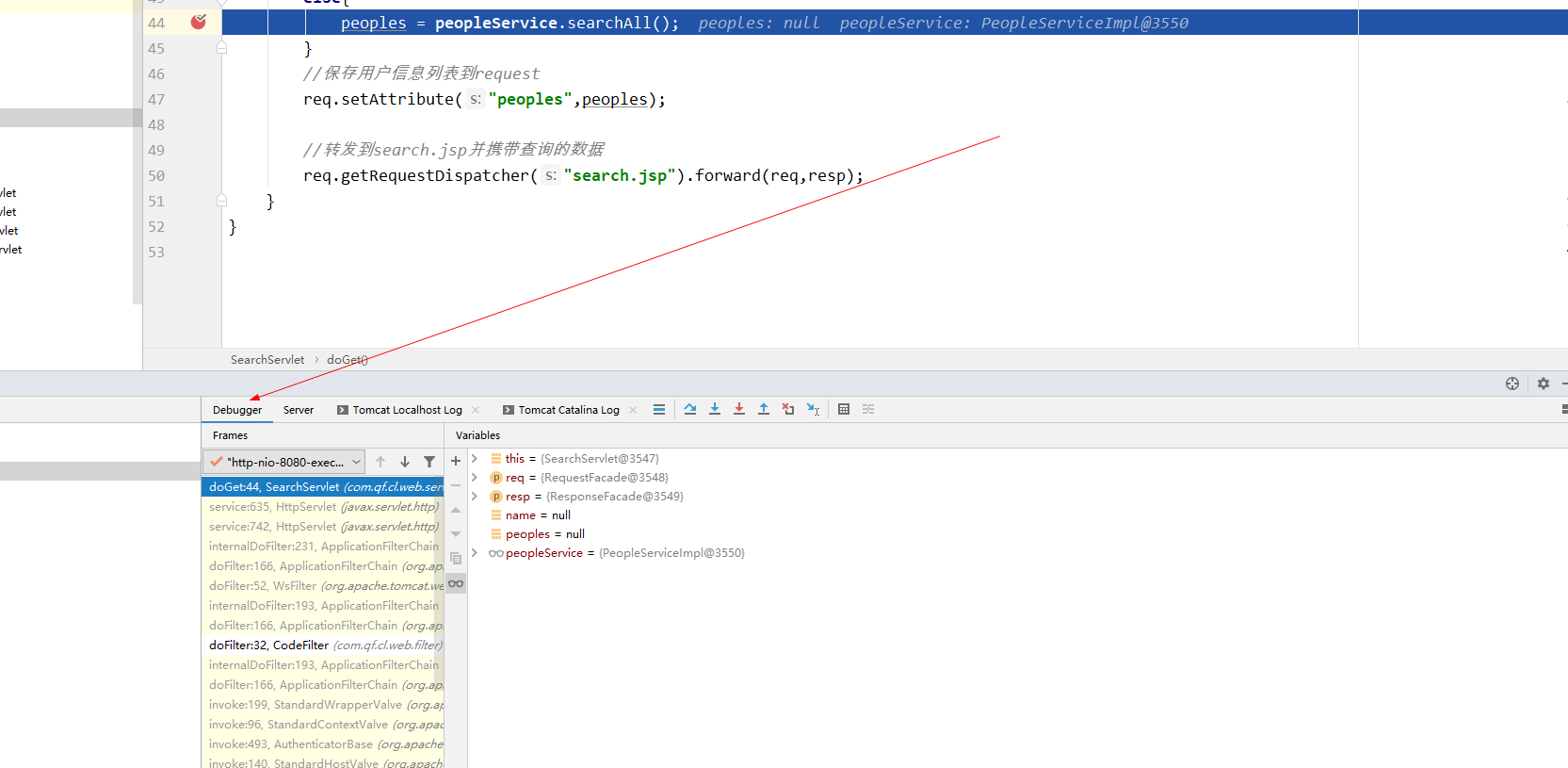Screen dimensions: 1568x768
Task: Filter frames with the funnel icon
Action: coord(429,462)
